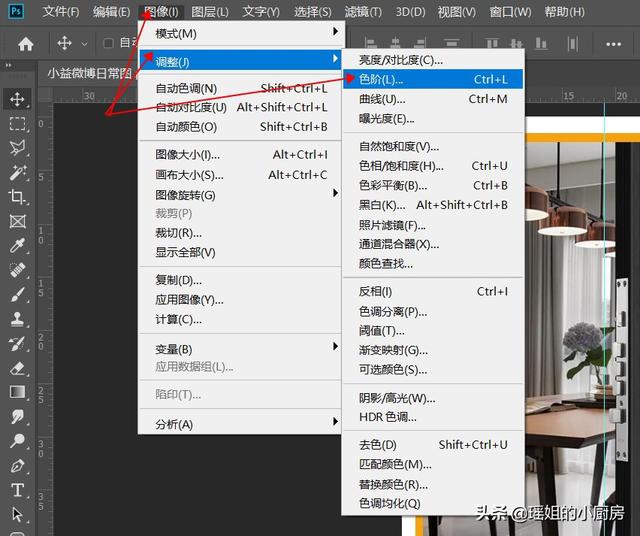640x536 pixels.
Task: Choose 曝光度(E)... command
Action: 433,118
